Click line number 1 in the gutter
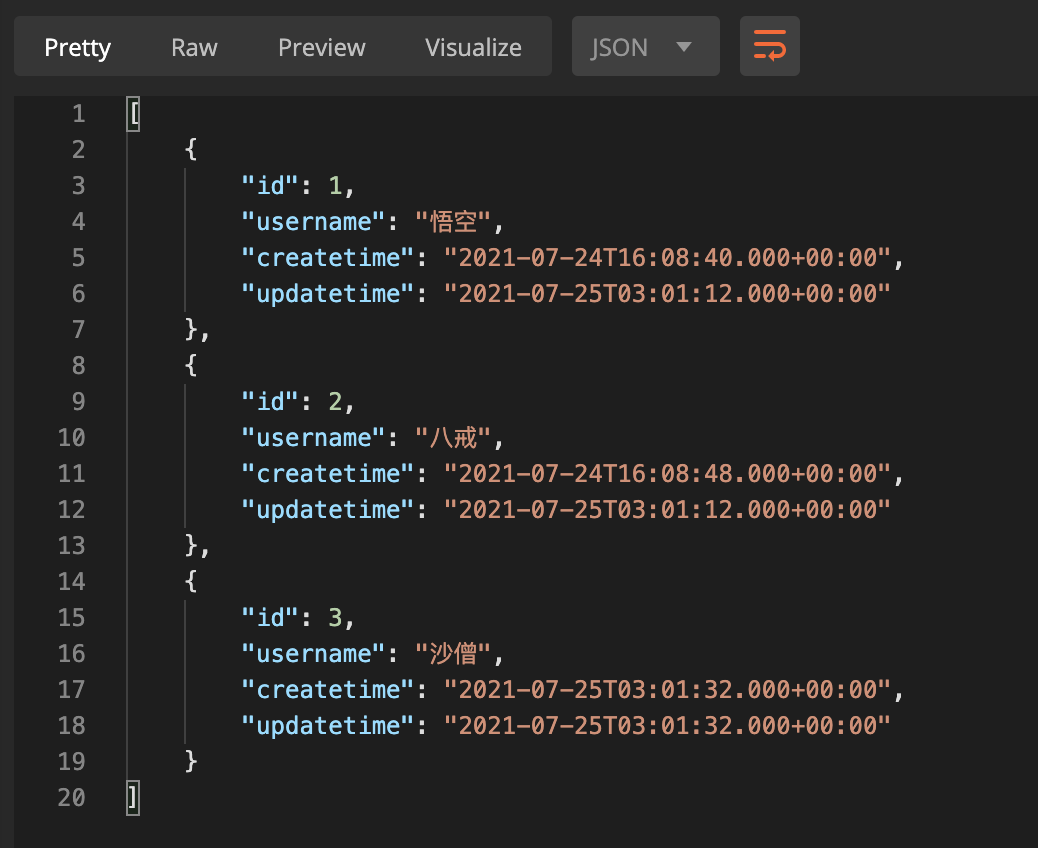The image size is (1038, 848). (78, 113)
